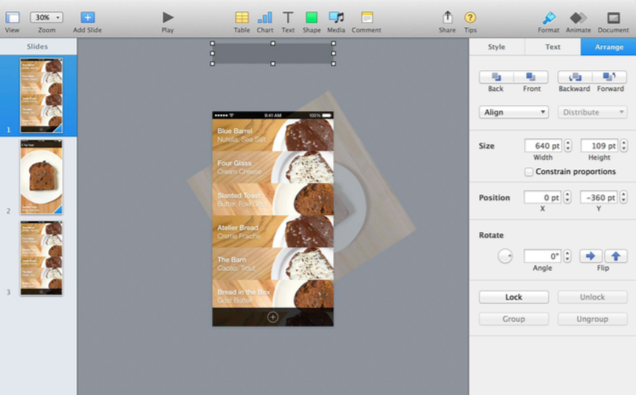
Task: Adjust the Width stepper arrows
Action: [x=568, y=146]
